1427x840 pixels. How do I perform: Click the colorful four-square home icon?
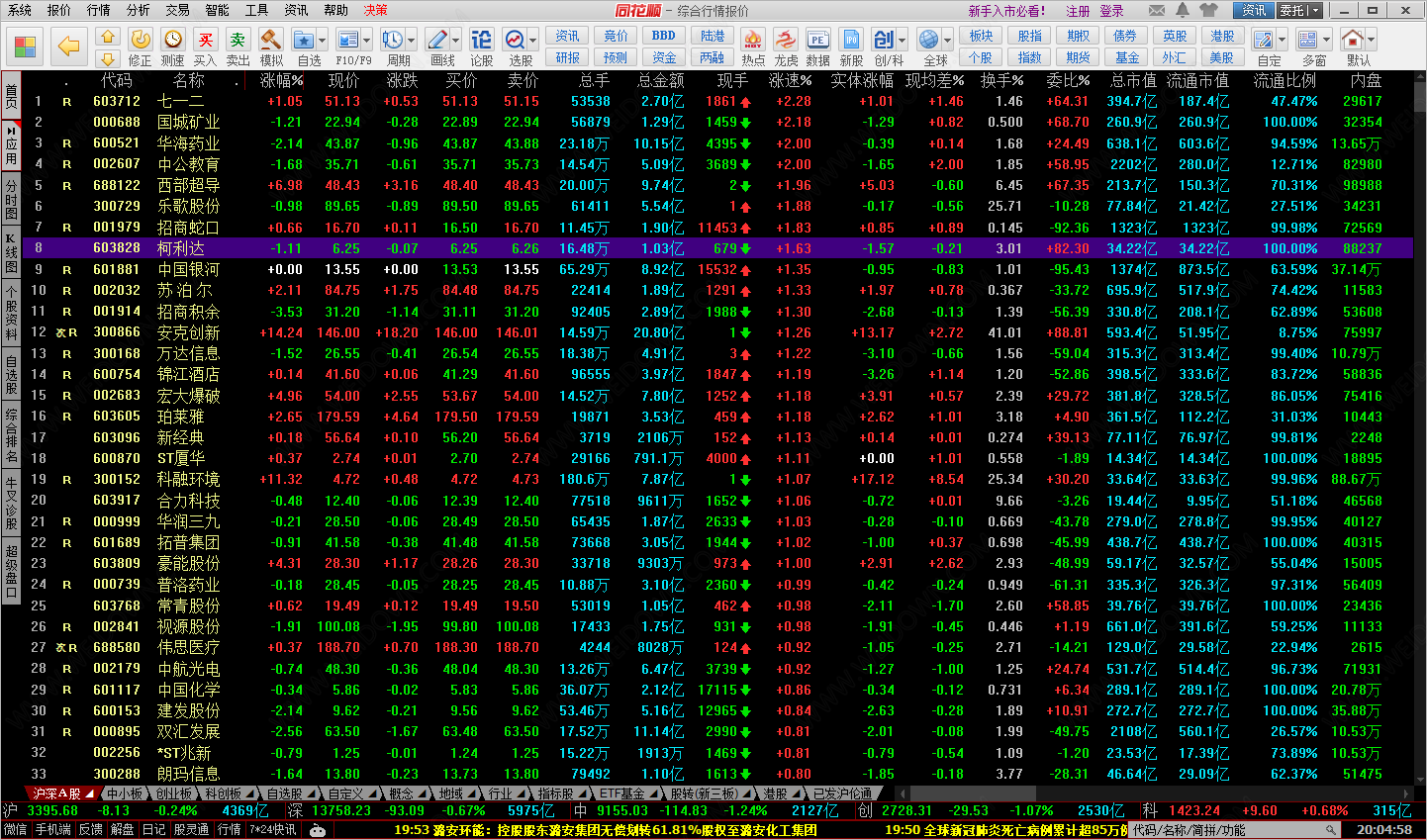pos(26,46)
